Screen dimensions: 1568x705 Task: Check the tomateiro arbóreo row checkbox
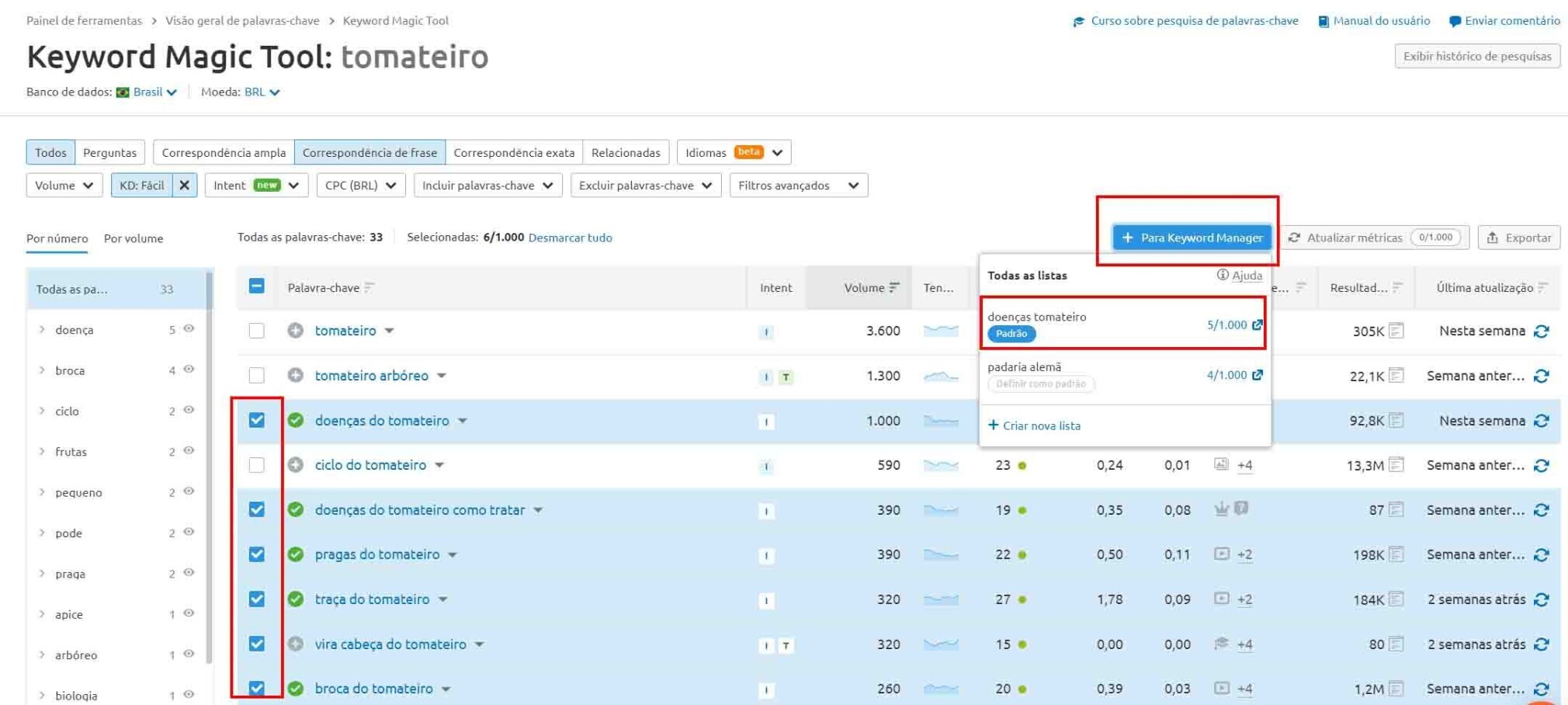click(257, 376)
